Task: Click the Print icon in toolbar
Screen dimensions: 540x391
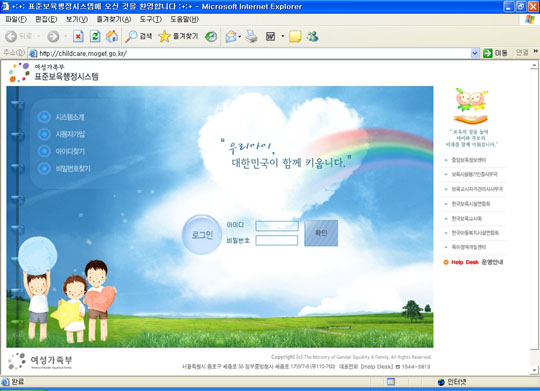Action: [252, 36]
